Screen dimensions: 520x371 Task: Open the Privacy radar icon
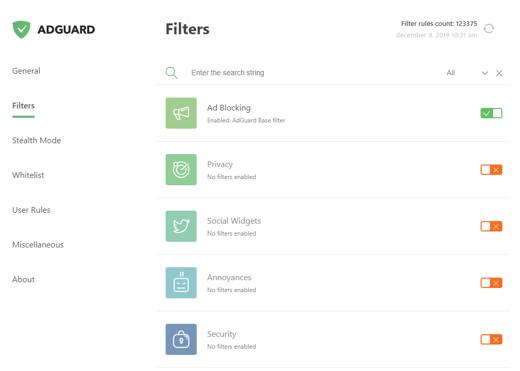pos(181,170)
